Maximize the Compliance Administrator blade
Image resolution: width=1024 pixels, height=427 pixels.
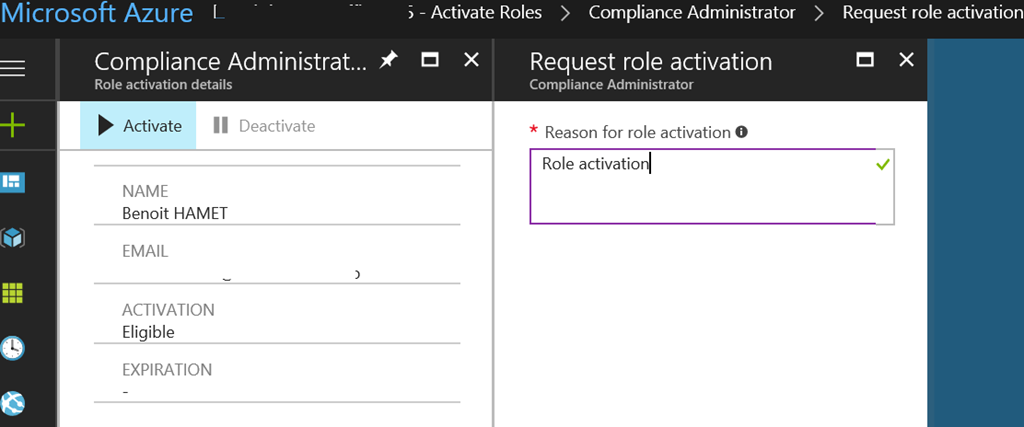pyautogui.click(x=431, y=61)
